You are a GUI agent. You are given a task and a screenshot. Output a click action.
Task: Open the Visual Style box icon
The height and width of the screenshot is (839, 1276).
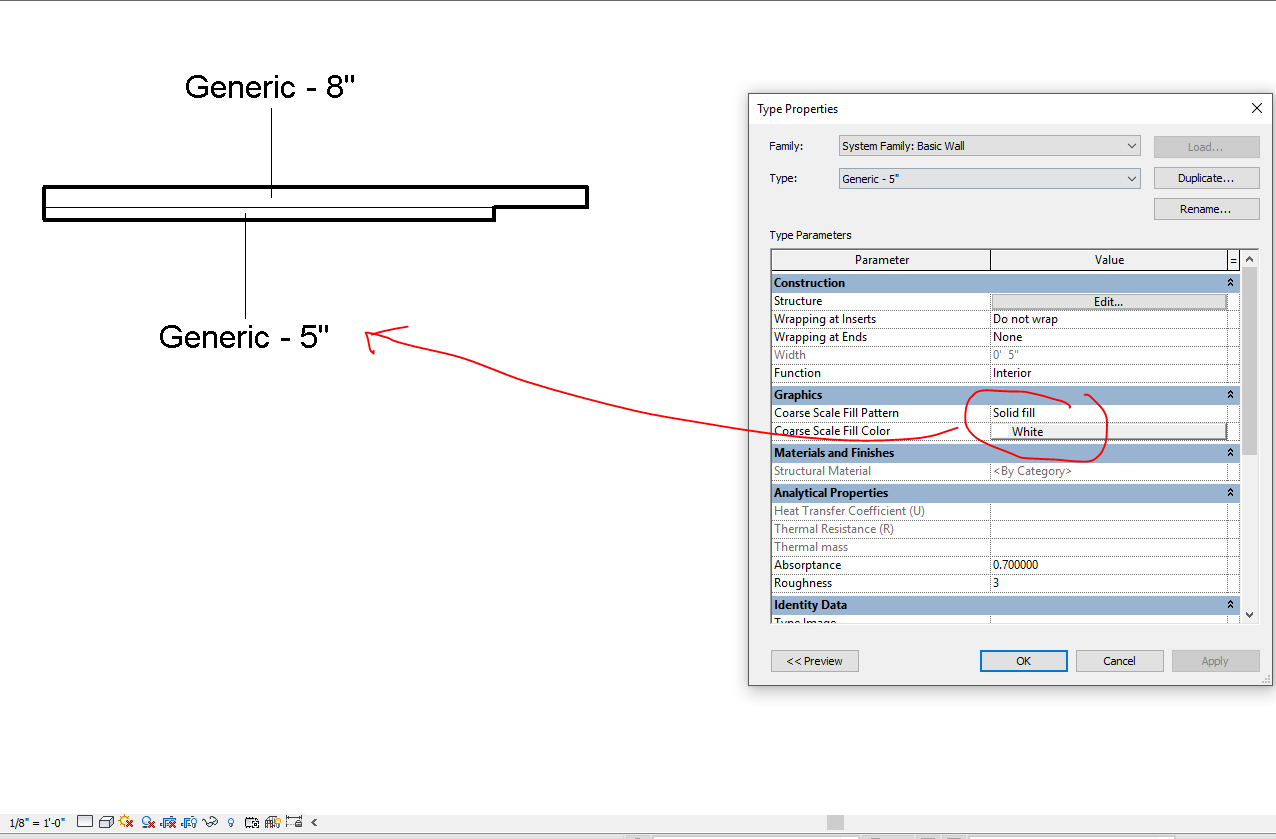(106, 821)
